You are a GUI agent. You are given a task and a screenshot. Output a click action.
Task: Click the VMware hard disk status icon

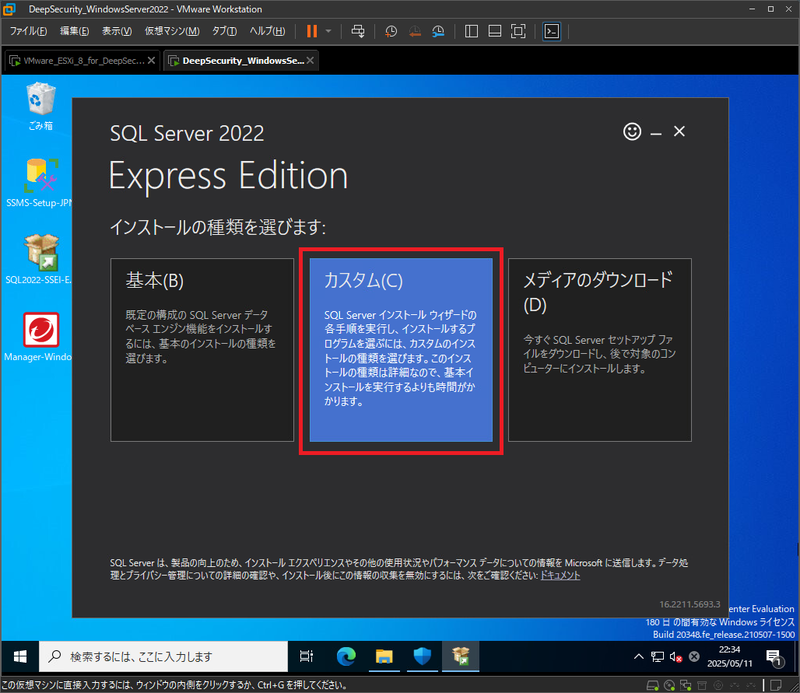[x=652, y=685]
